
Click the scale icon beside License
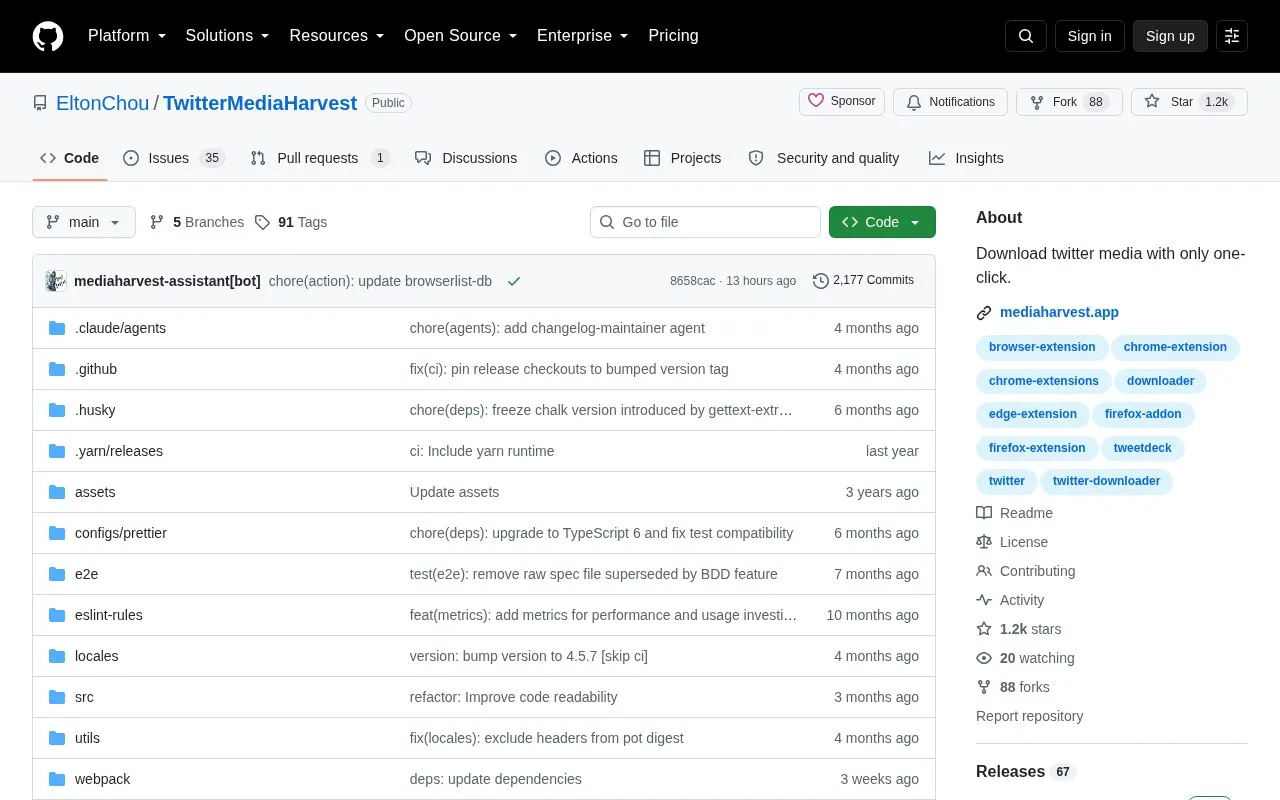coord(984,542)
